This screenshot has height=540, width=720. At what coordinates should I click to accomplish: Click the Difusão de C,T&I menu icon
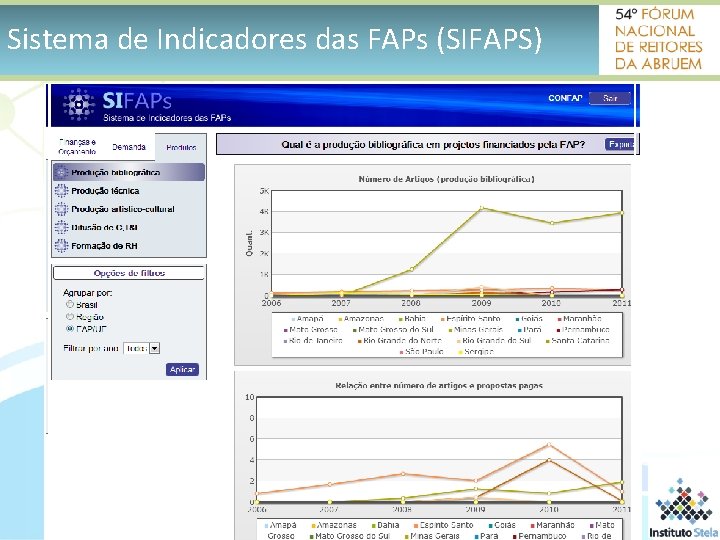(x=61, y=227)
